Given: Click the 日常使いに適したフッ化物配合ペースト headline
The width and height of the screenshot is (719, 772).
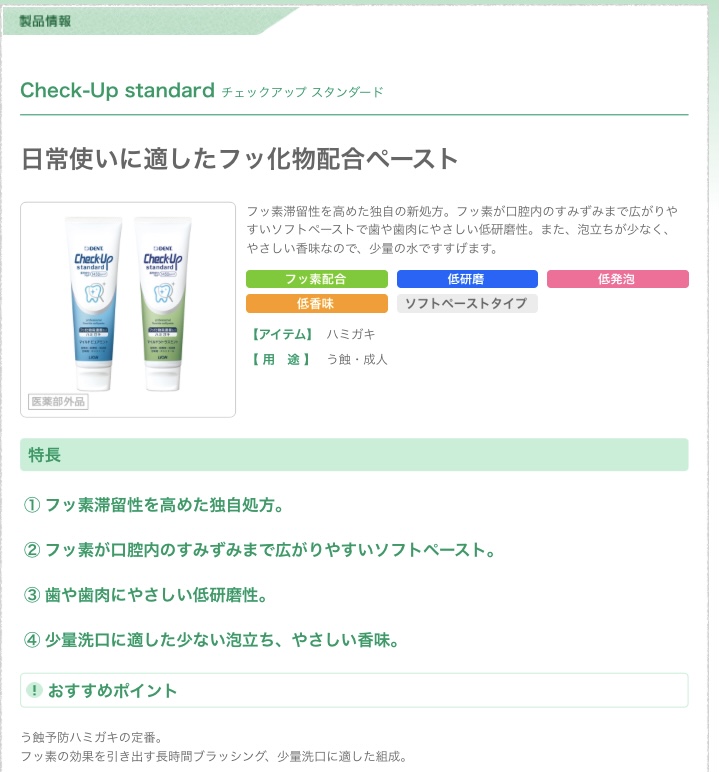Looking at the screenshot, I should [x=240, y=159].
